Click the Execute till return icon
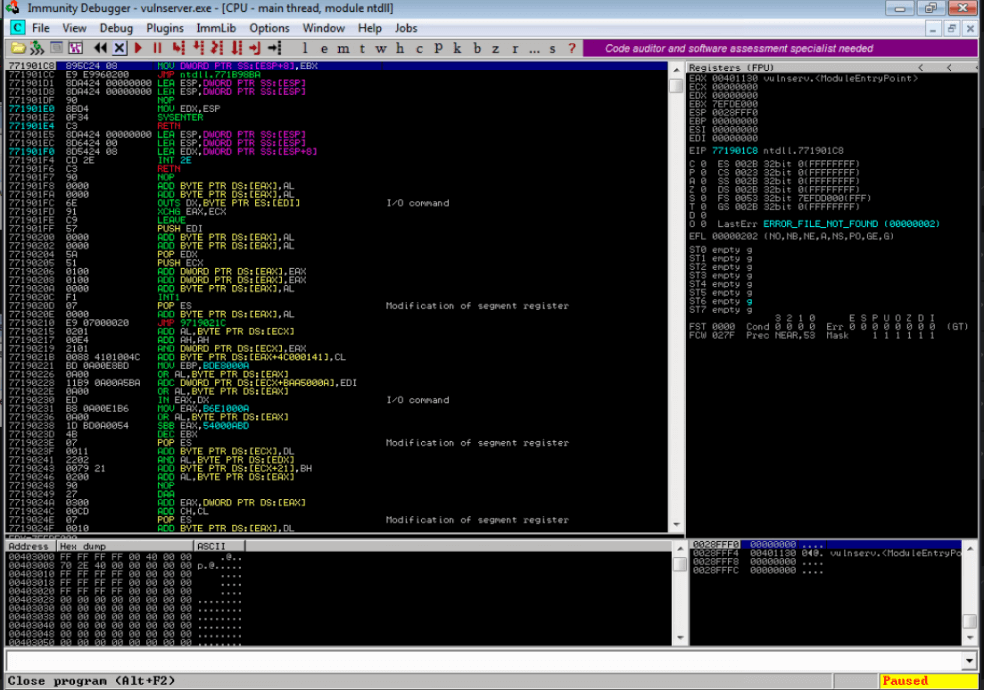984x690 pixels. pos(255,48)
